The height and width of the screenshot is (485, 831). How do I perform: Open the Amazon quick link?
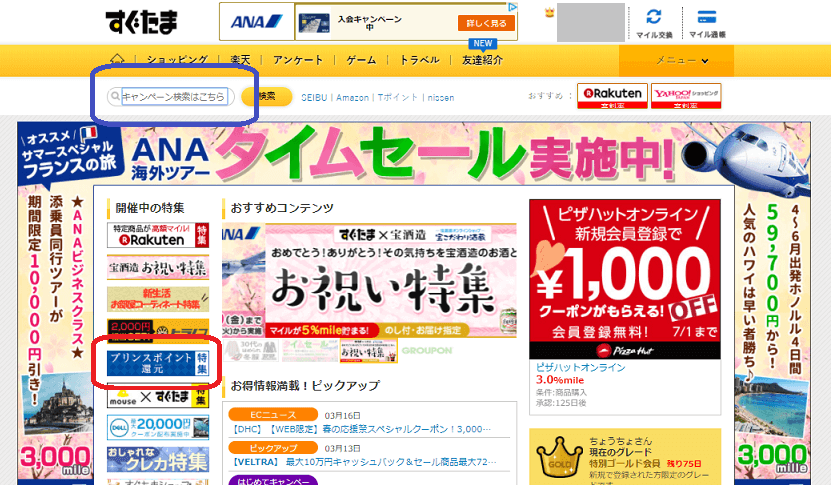pyautogui.click(x=352, y=98)
